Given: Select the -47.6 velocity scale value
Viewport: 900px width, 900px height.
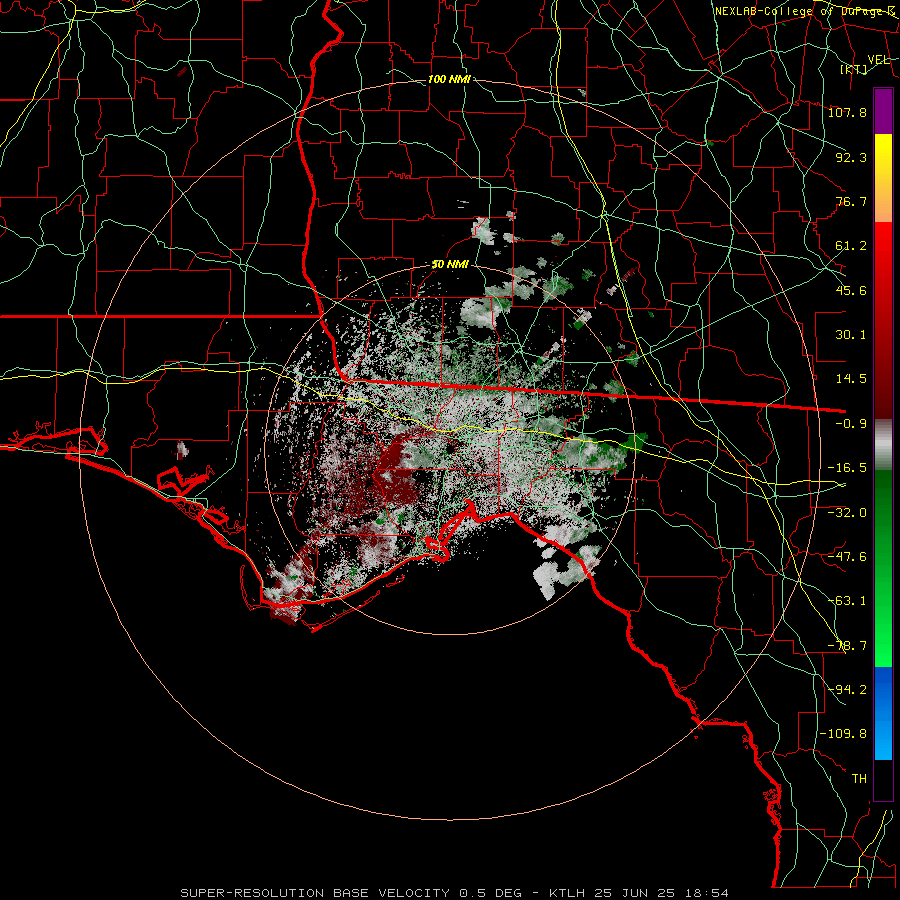Looking at the screenshot, I should pyautogui.click(x=847, y=557).
